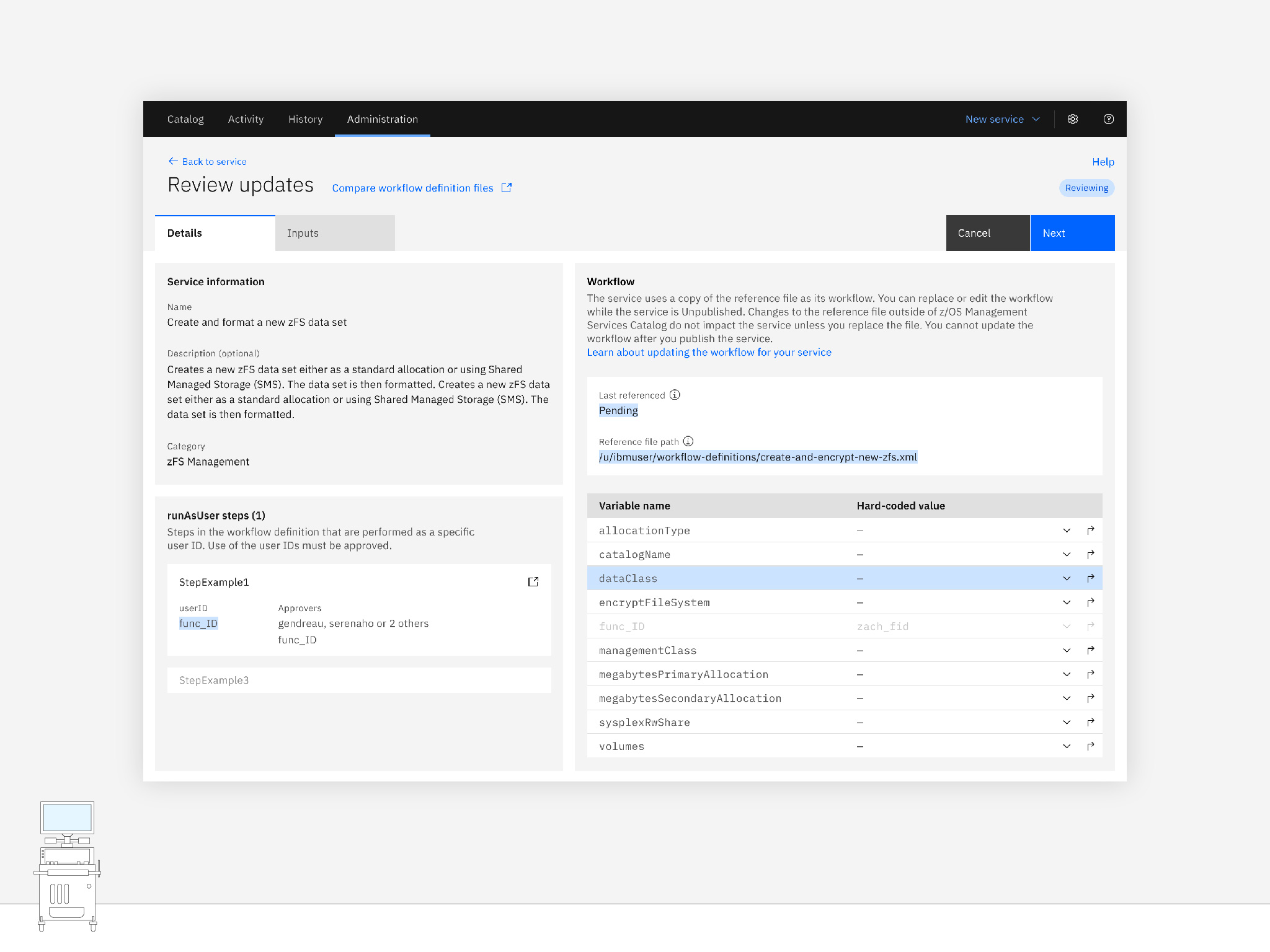Select the Administration menu item
Image resolution: width=1270 pixels, height=952 pixels.
pyautogui.click(x=383, y=119)
